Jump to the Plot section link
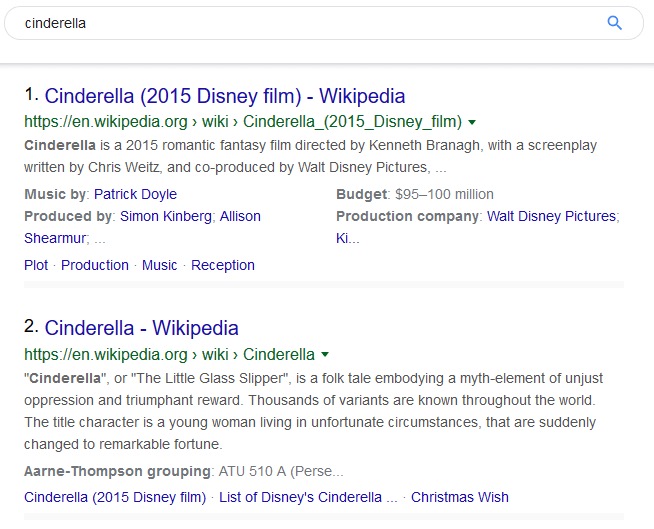The image size is (654, 529). [36, 265]
